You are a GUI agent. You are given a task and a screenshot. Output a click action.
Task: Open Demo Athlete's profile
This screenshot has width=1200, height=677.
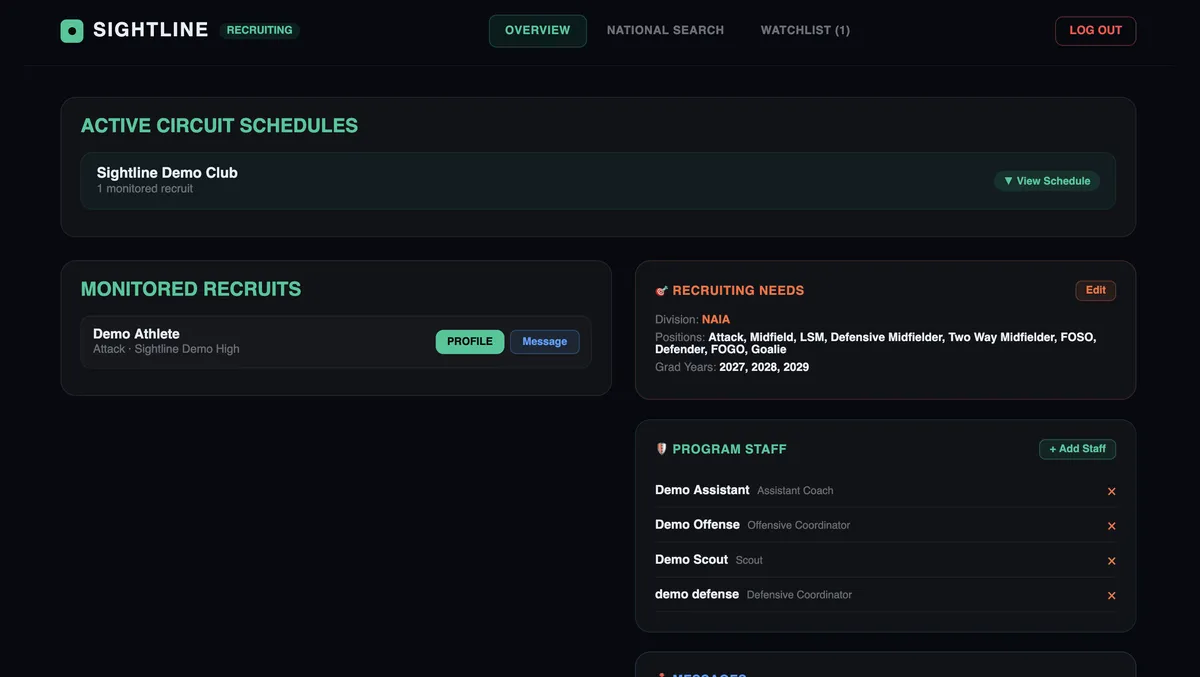[470, 342]
